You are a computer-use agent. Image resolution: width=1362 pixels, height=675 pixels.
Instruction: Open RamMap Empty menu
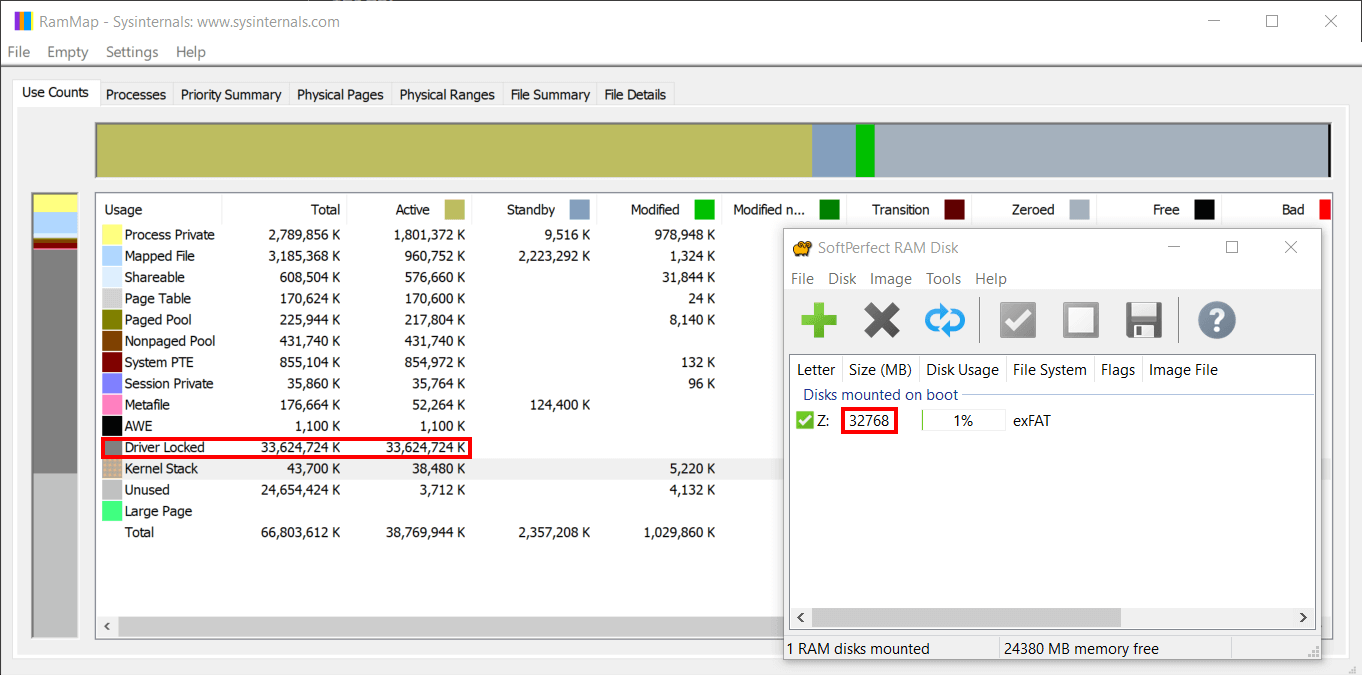pos(68,52)
